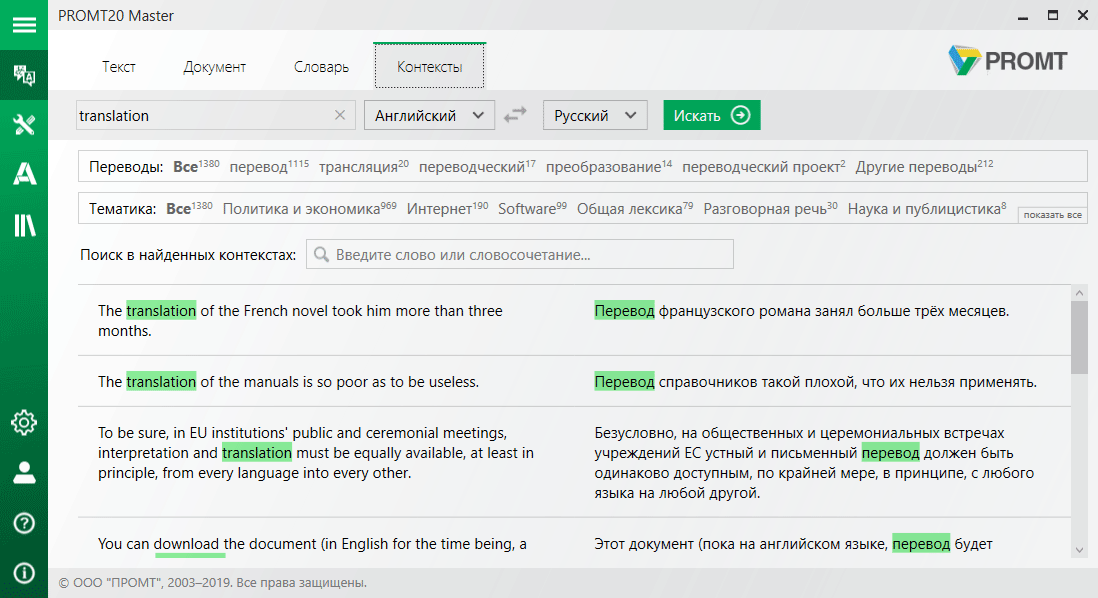
Task: Click Перевод in французского романа sentence
Action: tap(625, 311)
